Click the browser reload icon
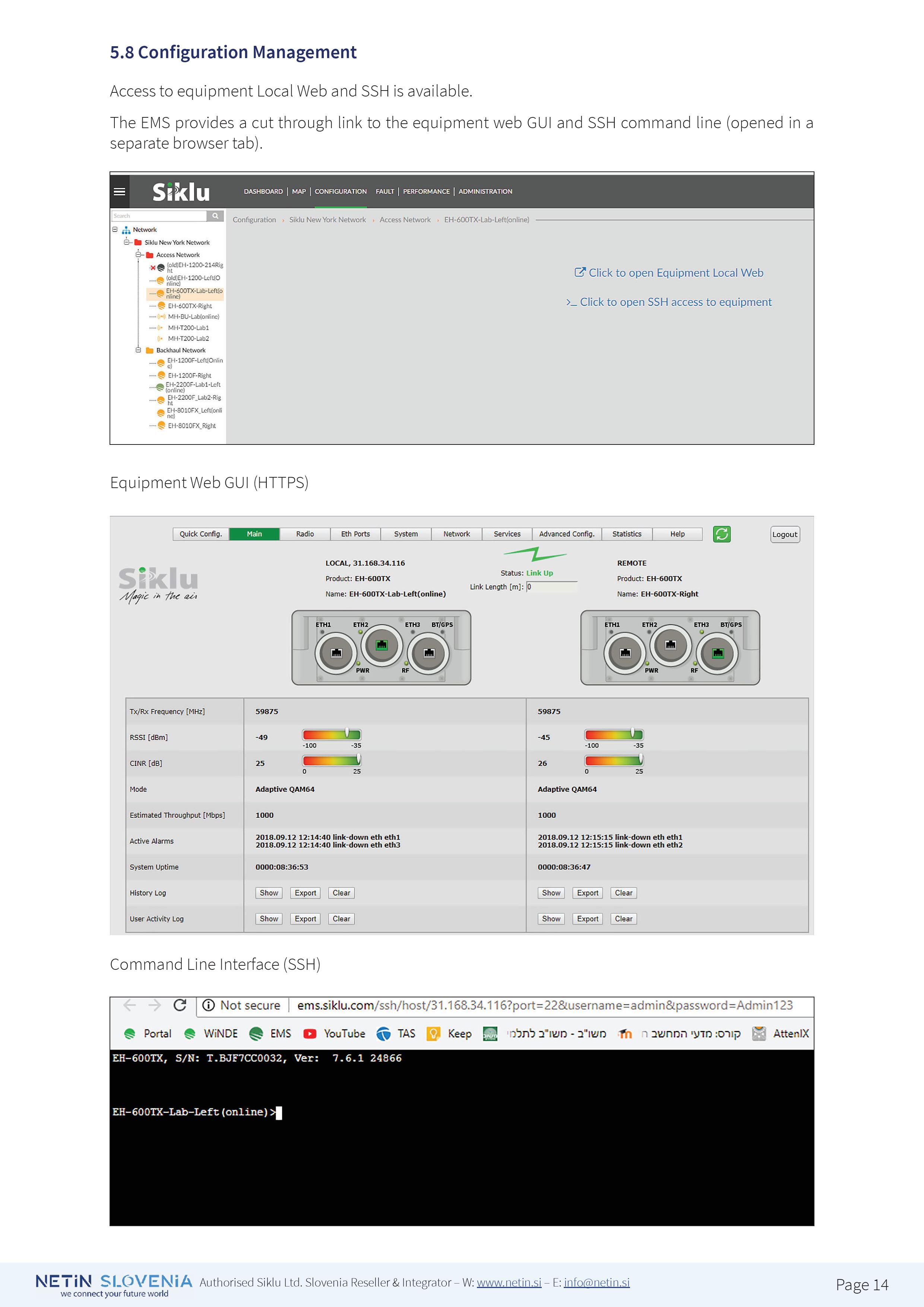The height and width of the screenshot is (1307, 924). (180, 1005)
